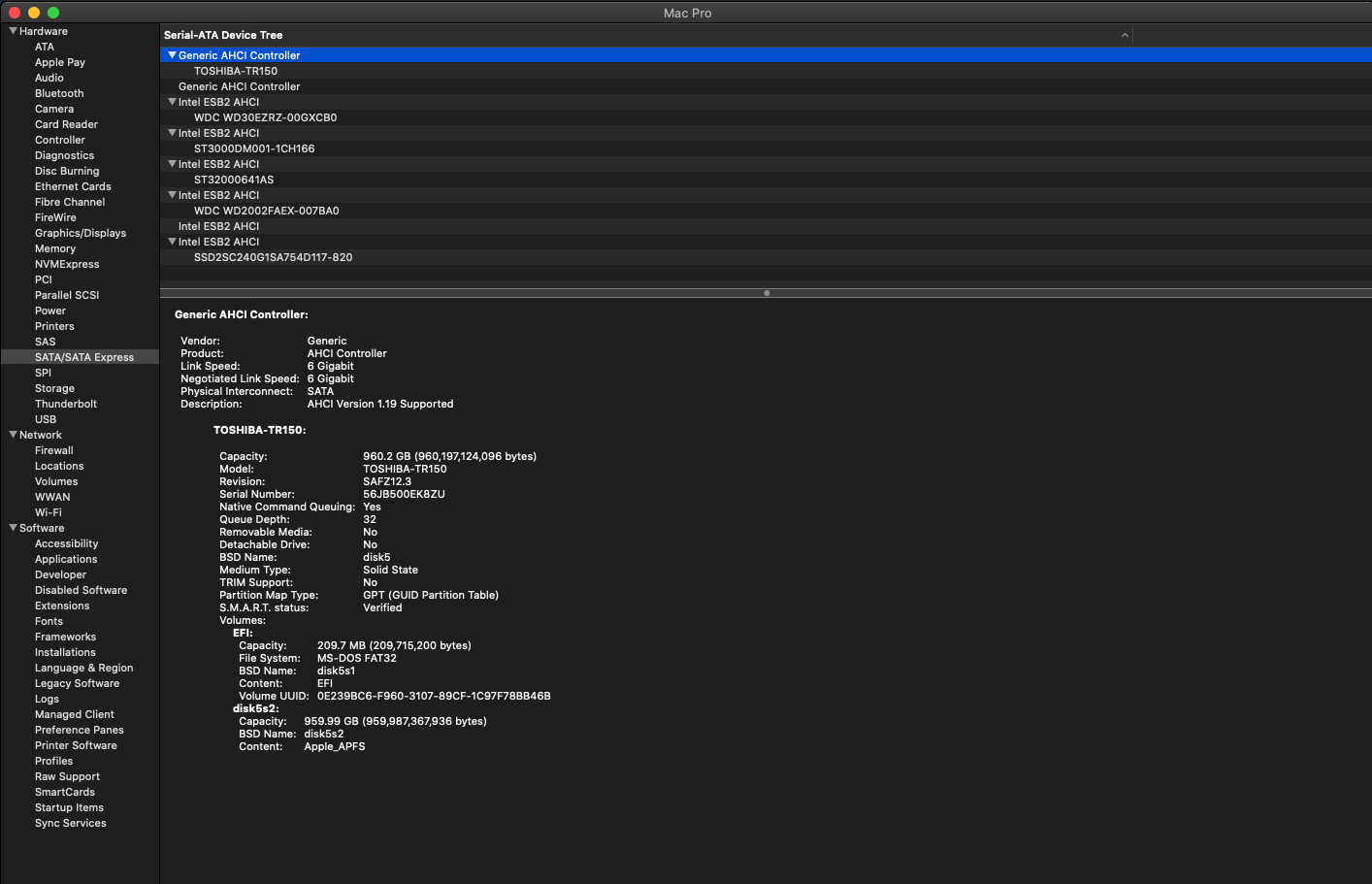Open Ethernet Cards section

73,186
